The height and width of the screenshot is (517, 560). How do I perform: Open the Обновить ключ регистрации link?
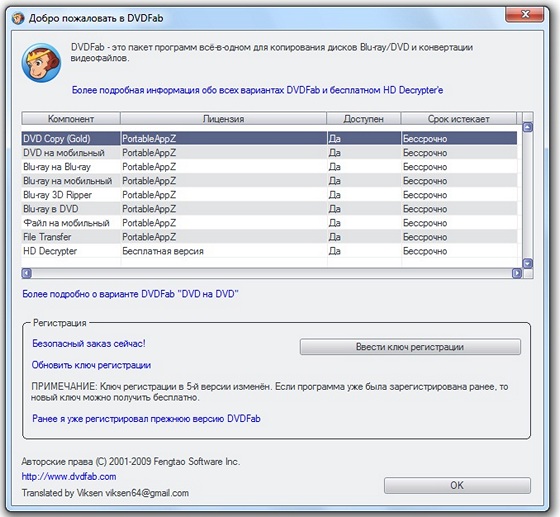click(91, 365)
